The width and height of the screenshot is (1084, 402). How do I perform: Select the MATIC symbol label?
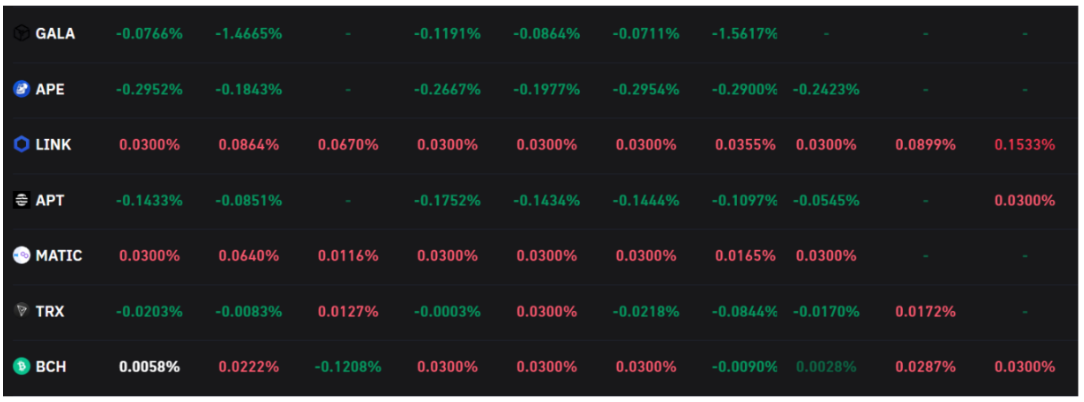pyautogui.click(x=59, y=256)
